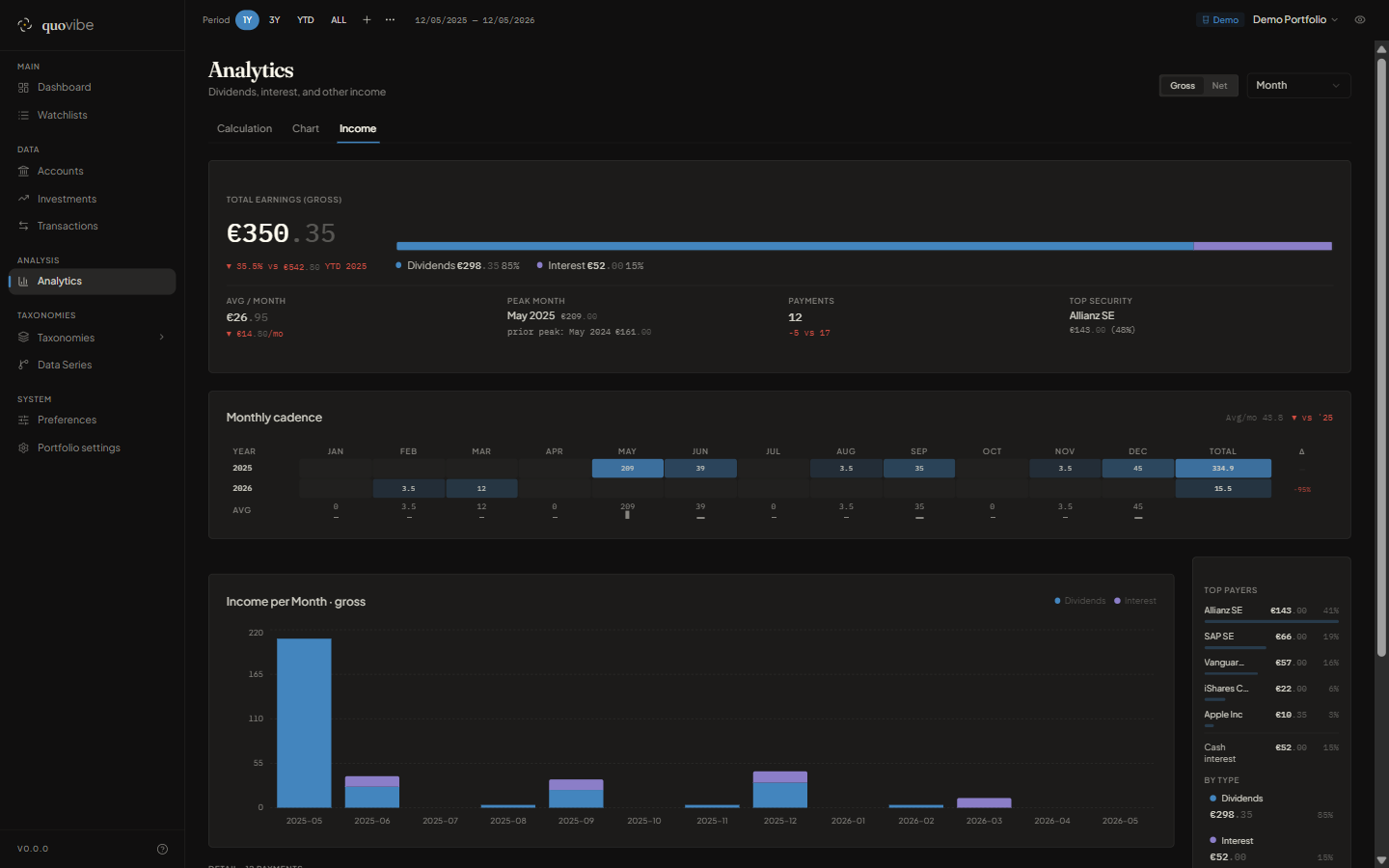
Task: Expand the Taxonomies submenu chevron
Action: [162, 338]
